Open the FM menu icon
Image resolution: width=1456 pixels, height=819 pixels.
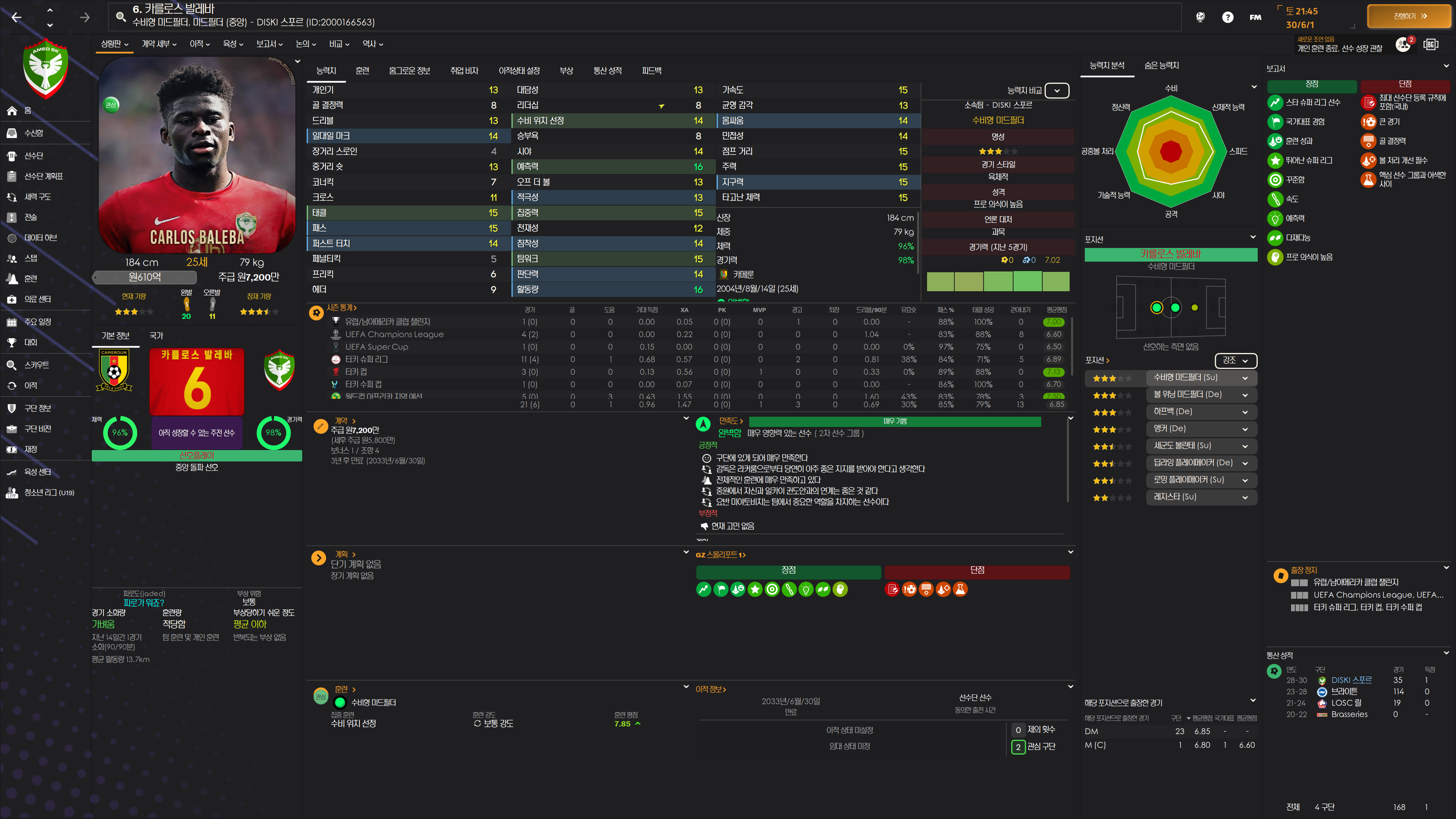tap(1255, 17)
